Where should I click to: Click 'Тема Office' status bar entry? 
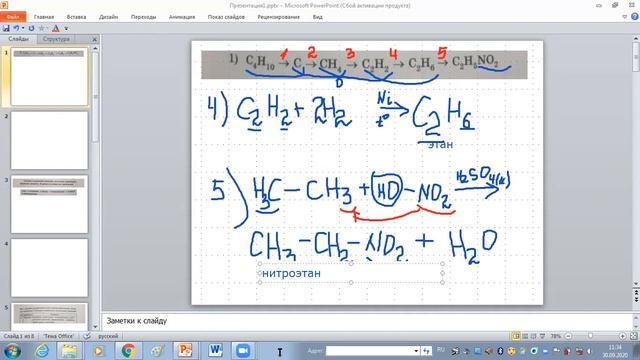click(x=59, y=336)
